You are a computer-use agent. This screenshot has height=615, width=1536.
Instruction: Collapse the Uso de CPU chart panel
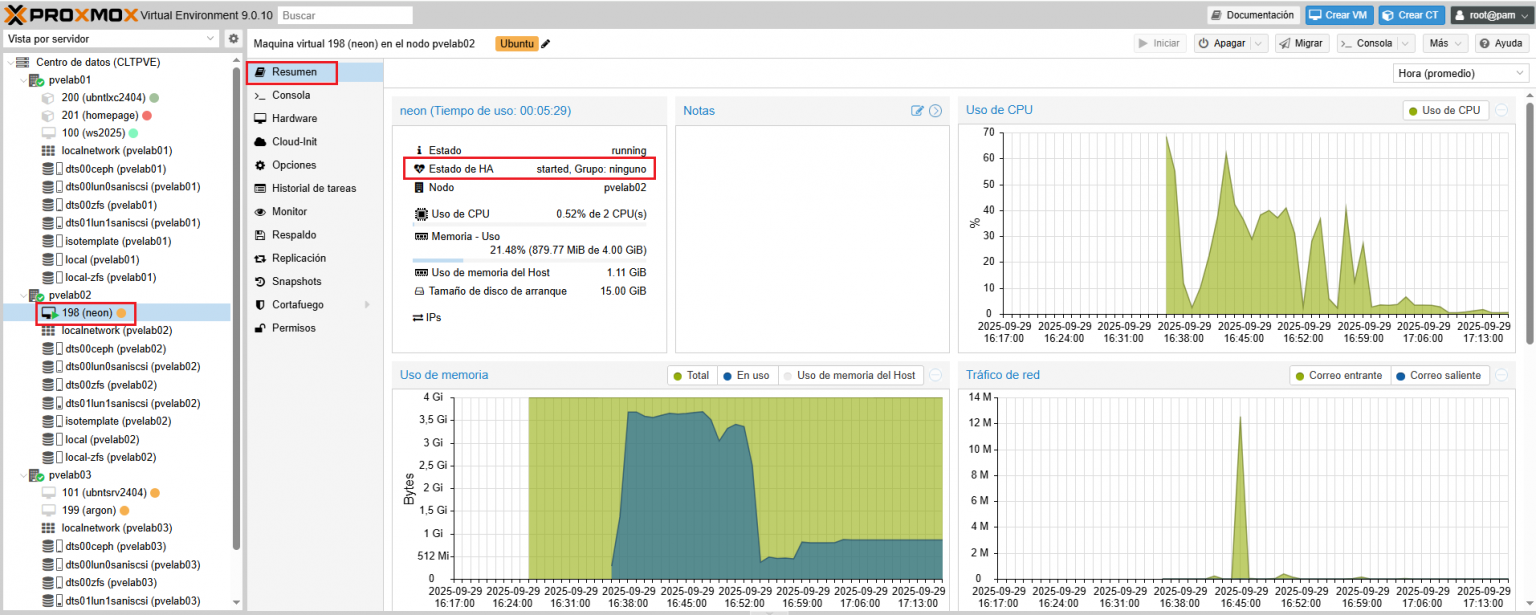click(x=1502, y=110)
